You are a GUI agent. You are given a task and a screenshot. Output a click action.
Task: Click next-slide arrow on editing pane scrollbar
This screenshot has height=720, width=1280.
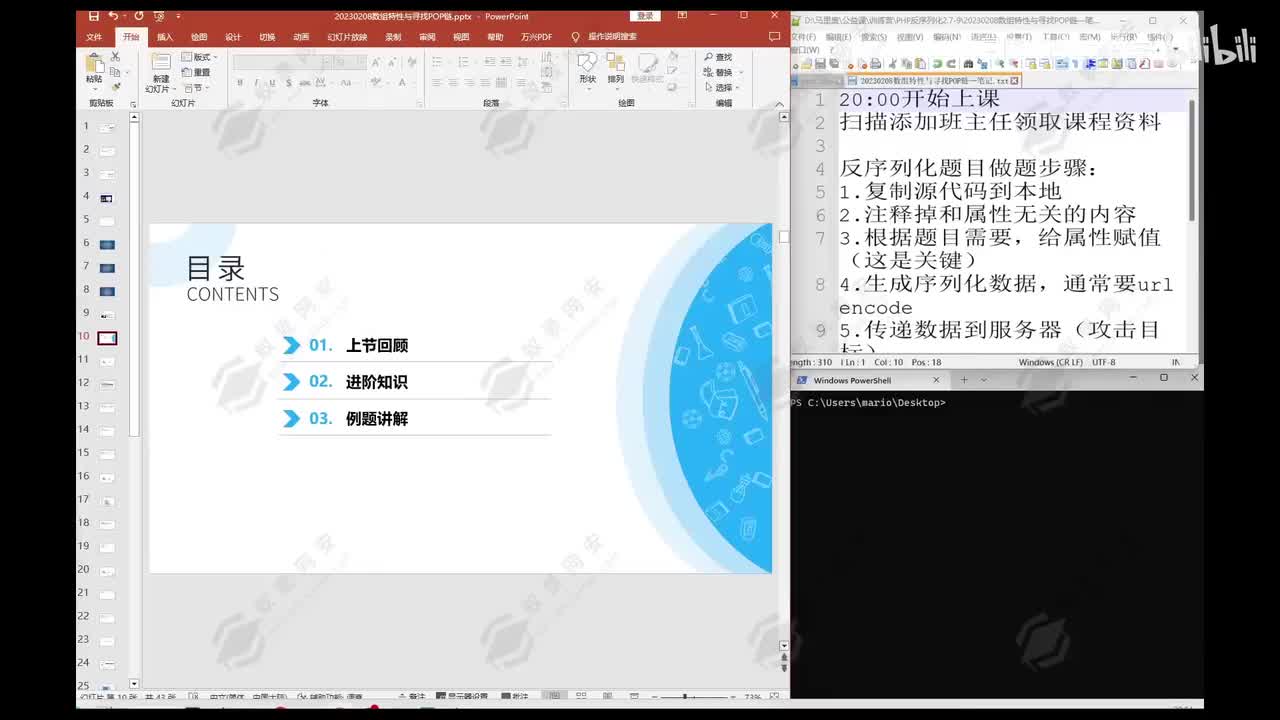point(784,668)
